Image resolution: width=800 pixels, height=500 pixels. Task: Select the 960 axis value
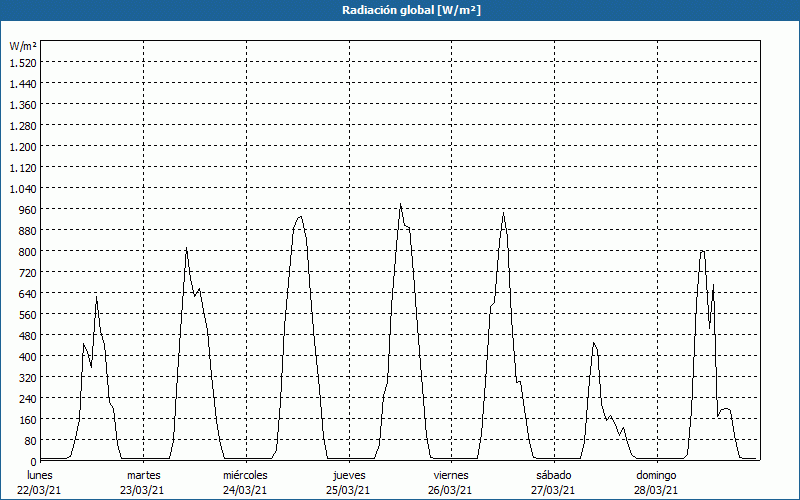[x=27, y=209]
